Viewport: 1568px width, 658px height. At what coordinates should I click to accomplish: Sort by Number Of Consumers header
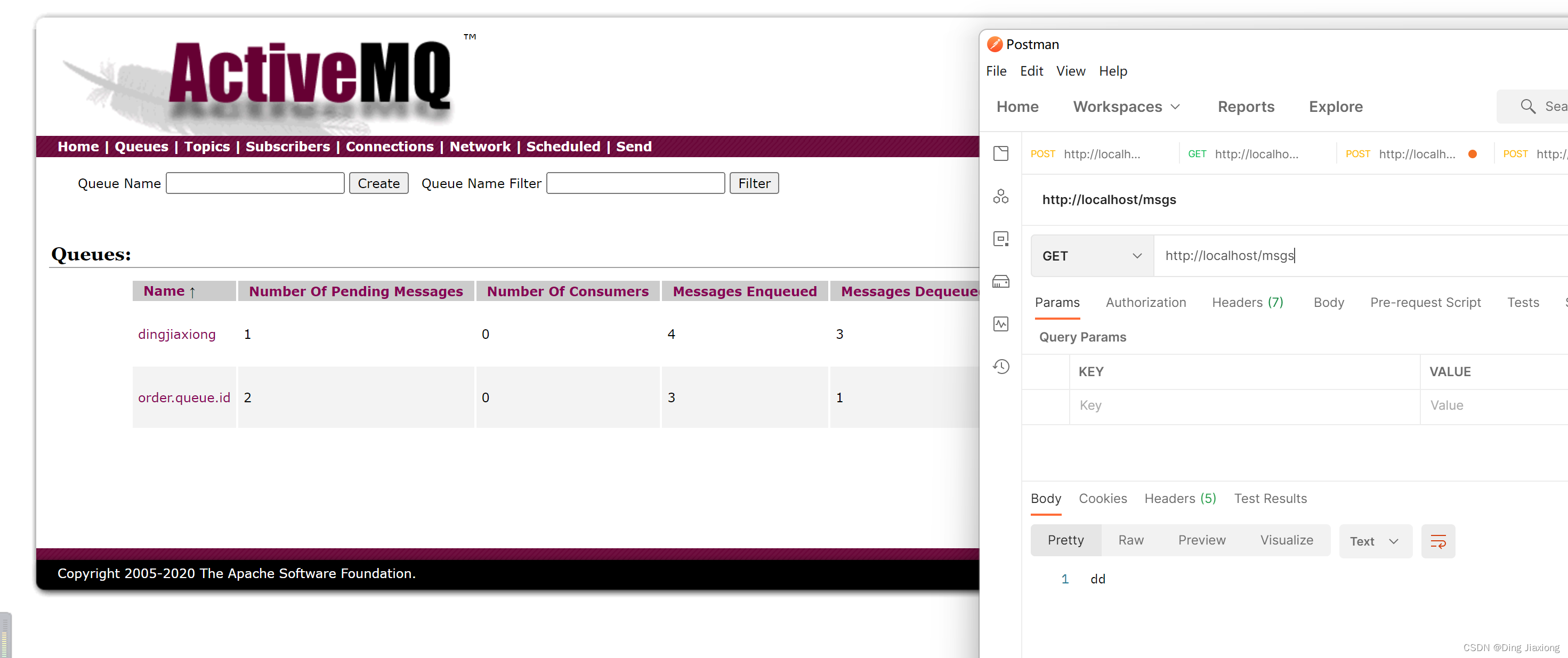[567, 291]
